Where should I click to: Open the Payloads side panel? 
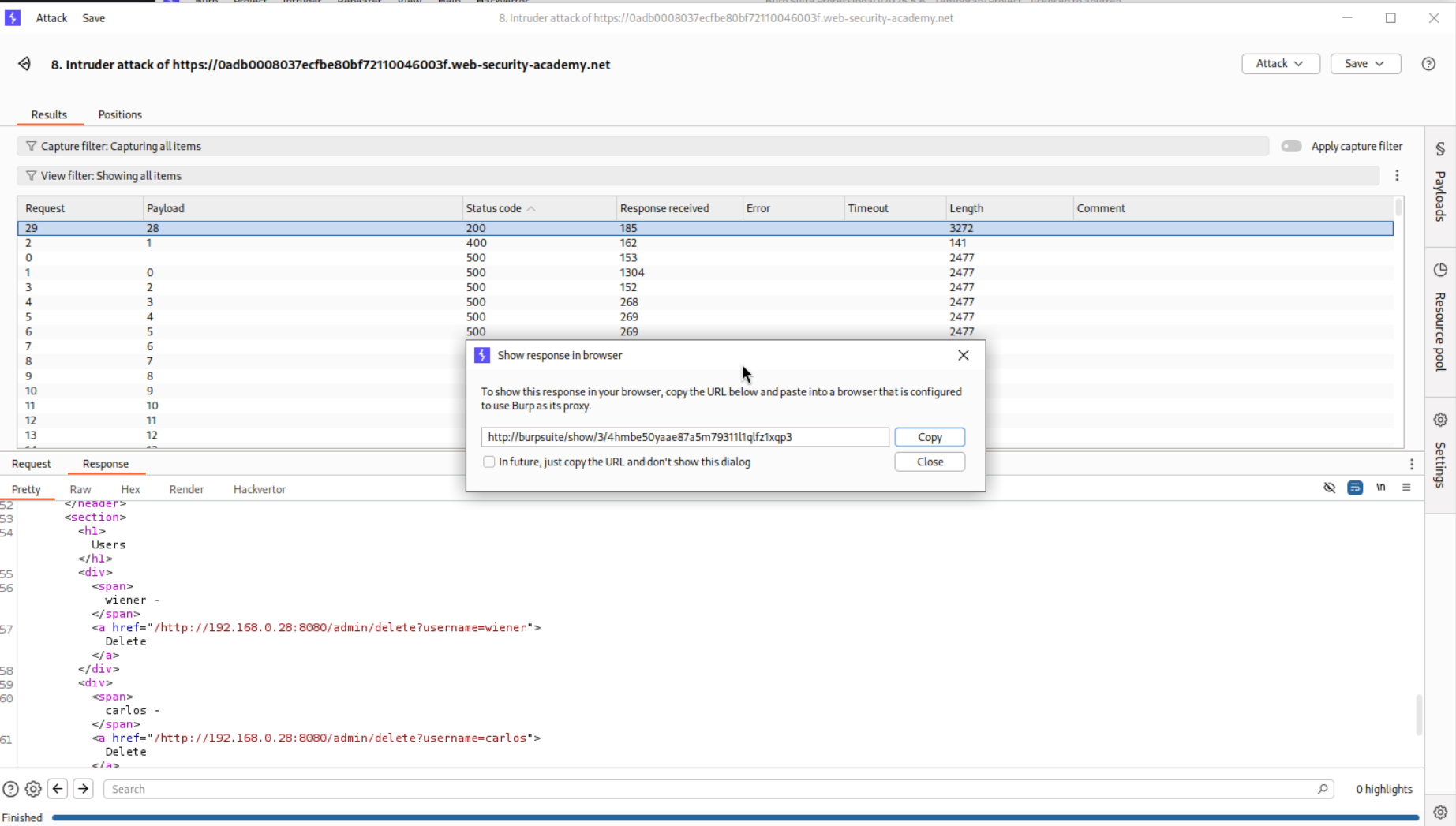click(1440, 185)
